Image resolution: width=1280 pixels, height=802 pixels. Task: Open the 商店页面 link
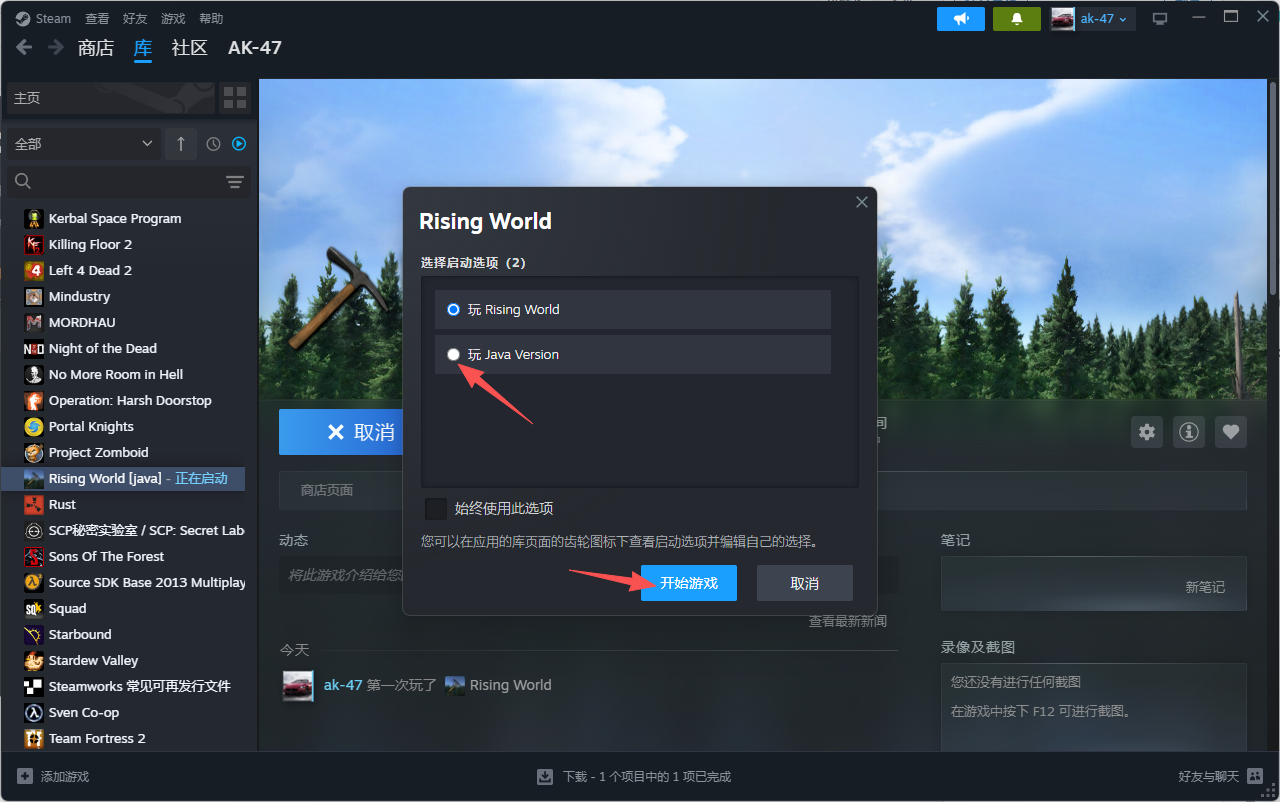pyautogui.click(x=327, y=490)
